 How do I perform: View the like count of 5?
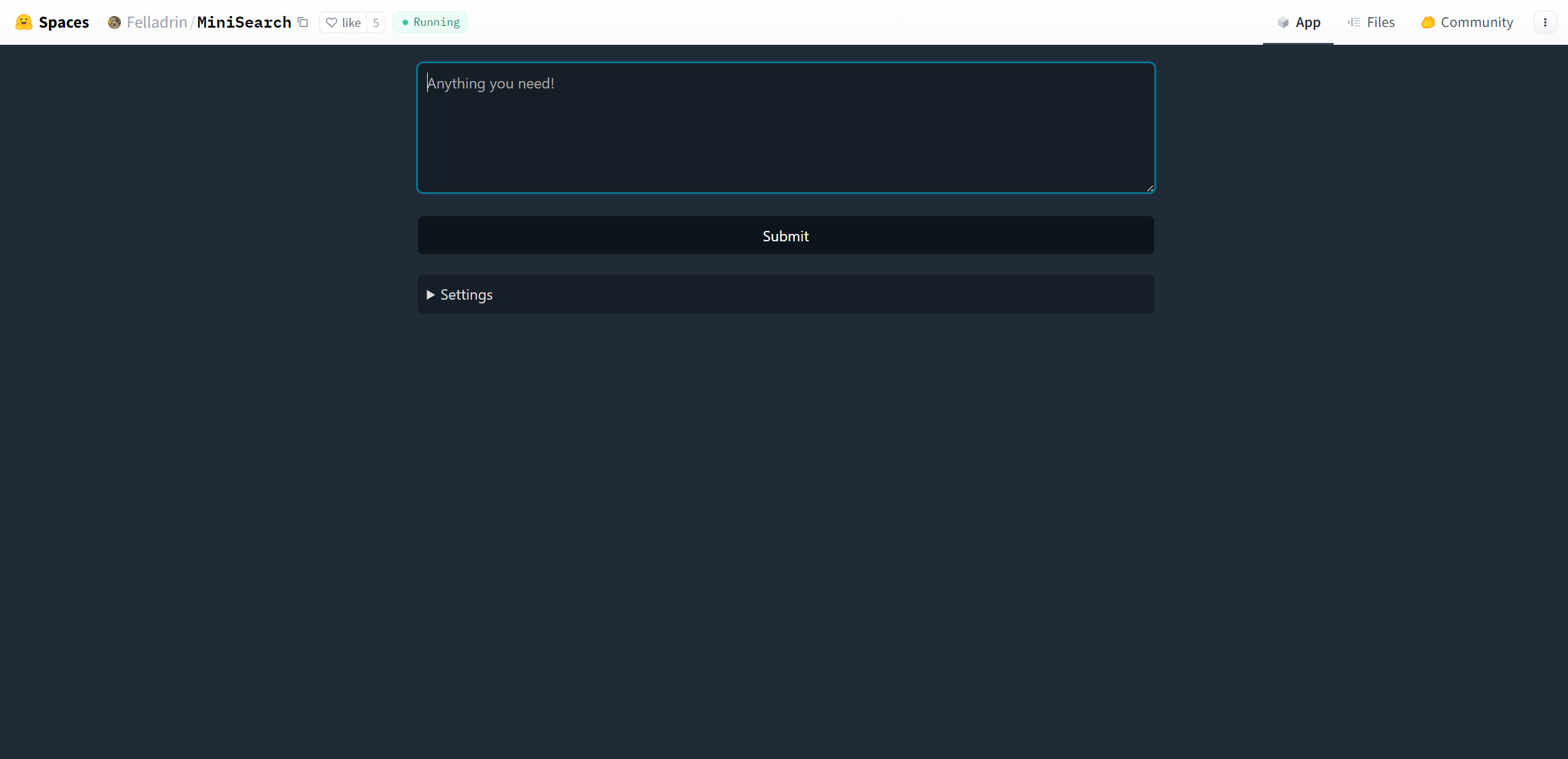376,23
